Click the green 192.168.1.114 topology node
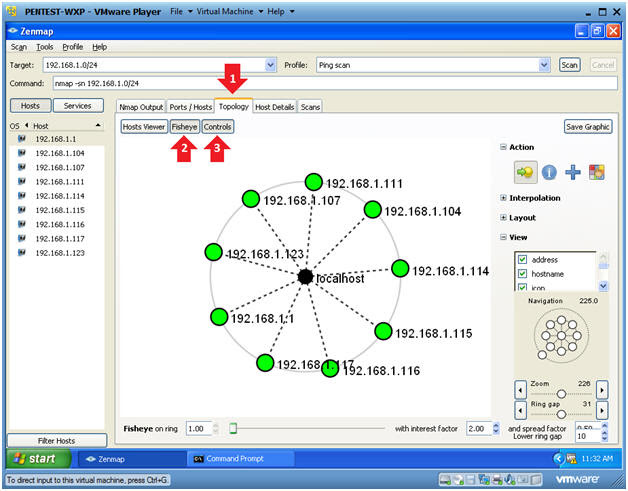 pos(400,268)
